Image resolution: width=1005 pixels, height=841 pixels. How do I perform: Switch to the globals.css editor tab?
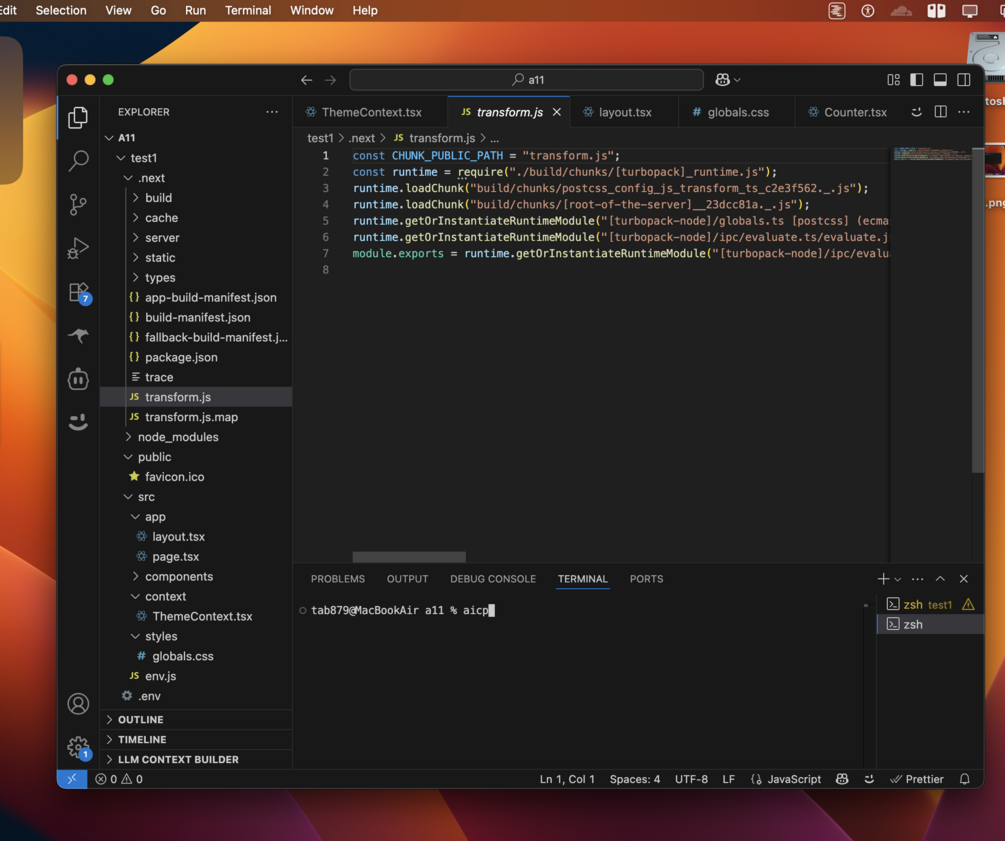[736, 112]
